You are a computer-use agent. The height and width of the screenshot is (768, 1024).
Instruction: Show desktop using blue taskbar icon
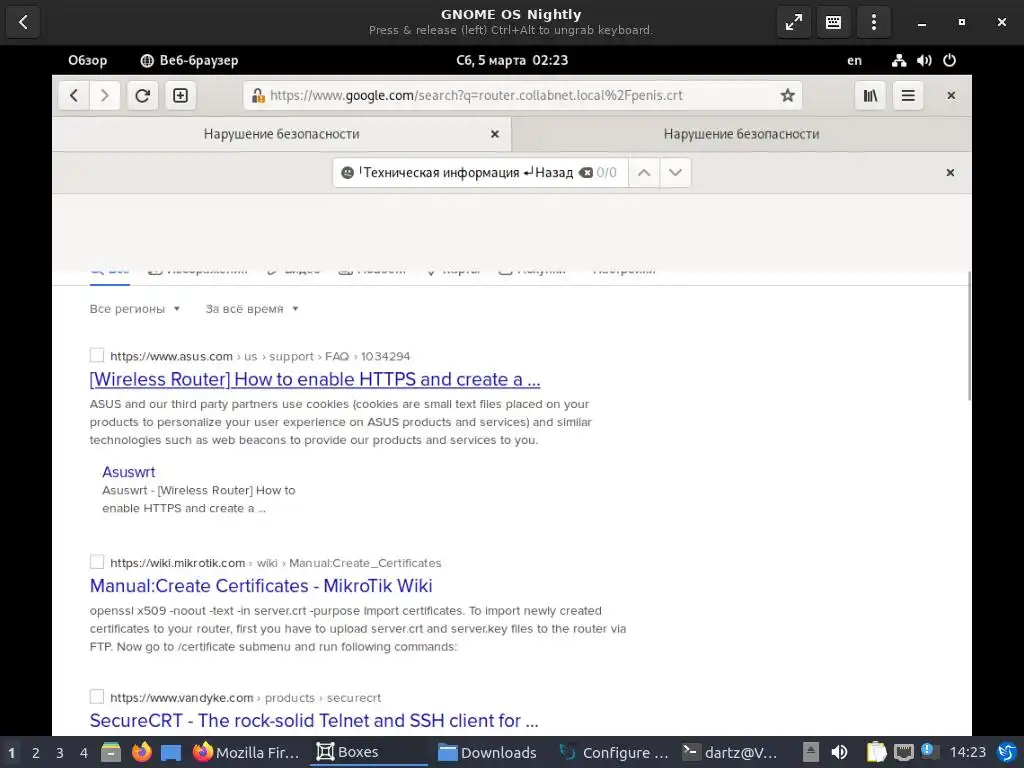tap(171, 752)
